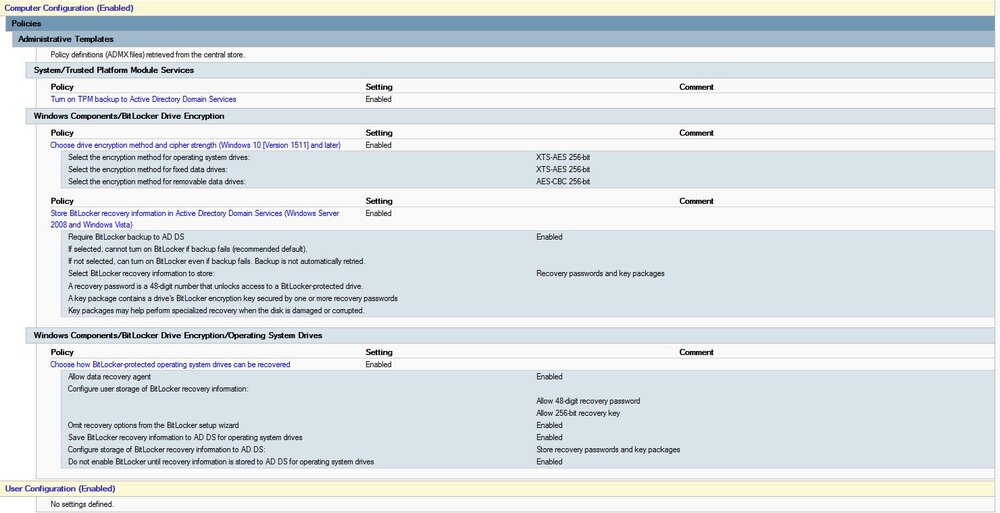Select 'encryption method for fixed data drives' row label
Image resolution: width=1000 pixels, height=513 pixels.
pyautogui.click(x=147, y=170)
